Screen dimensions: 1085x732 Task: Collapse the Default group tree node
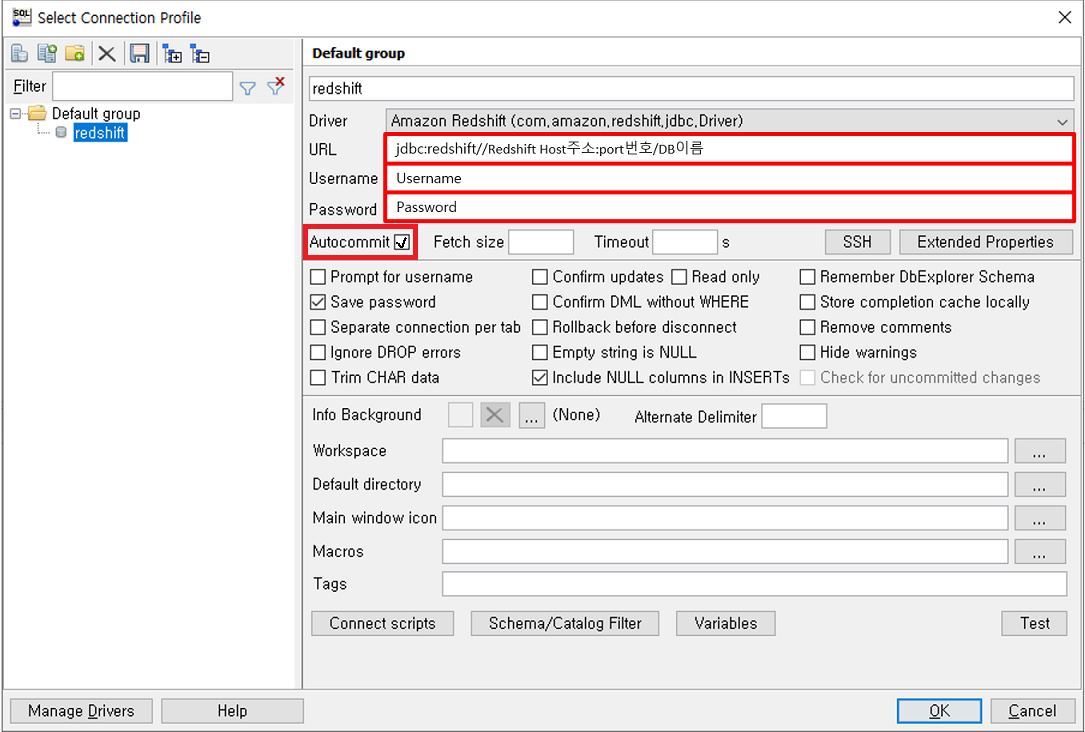15,113
